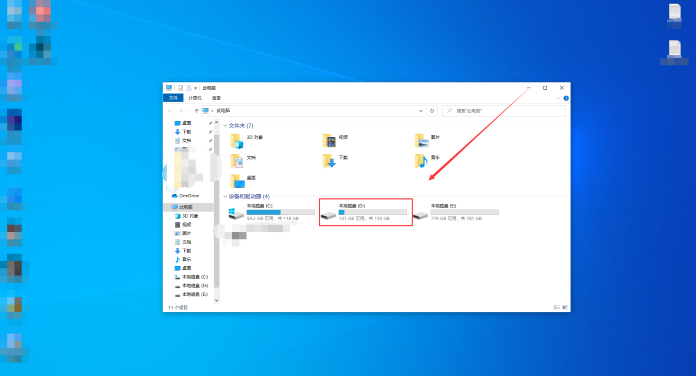Collapse the 文件夹 (7) group
The width and height of the screenshot is (696, 376).
pos(225,126)
